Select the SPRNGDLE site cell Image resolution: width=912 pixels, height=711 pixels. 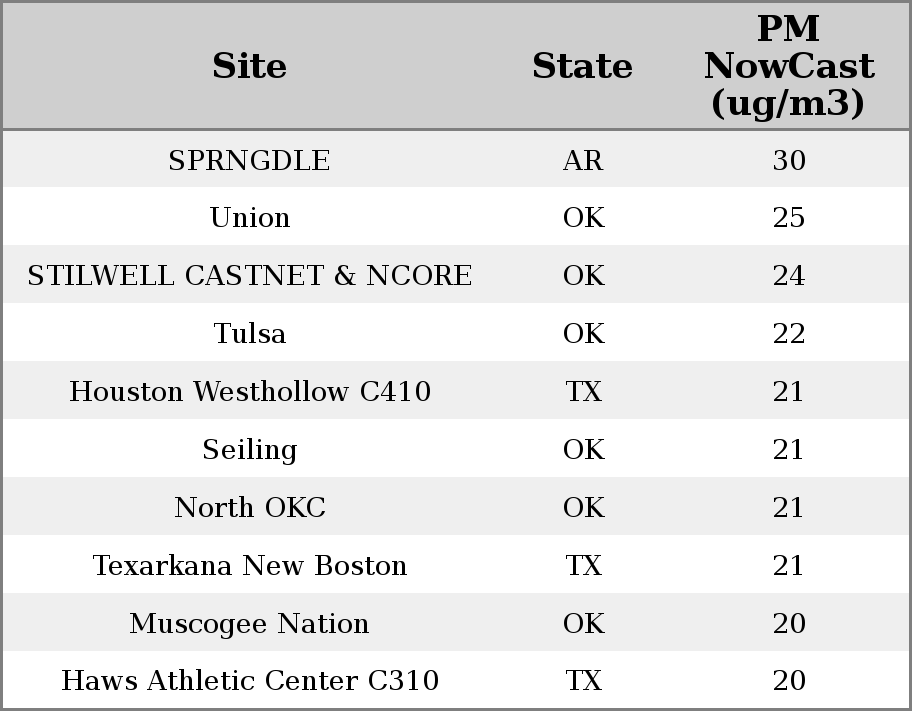[x=249, y=161]
